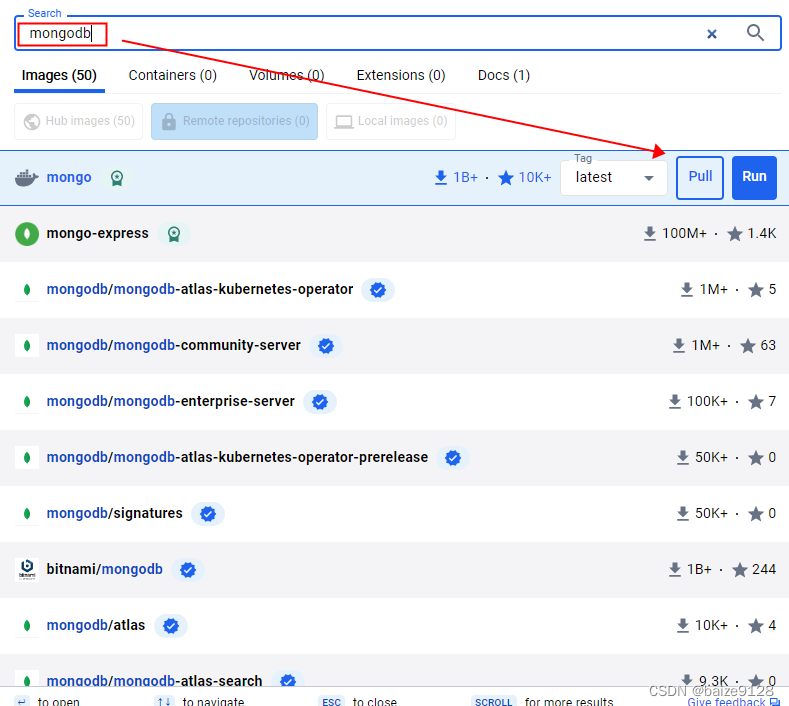Open mongodb-community-server result
The height and width of the screenshot is (706, 789).
coord(174,345)
